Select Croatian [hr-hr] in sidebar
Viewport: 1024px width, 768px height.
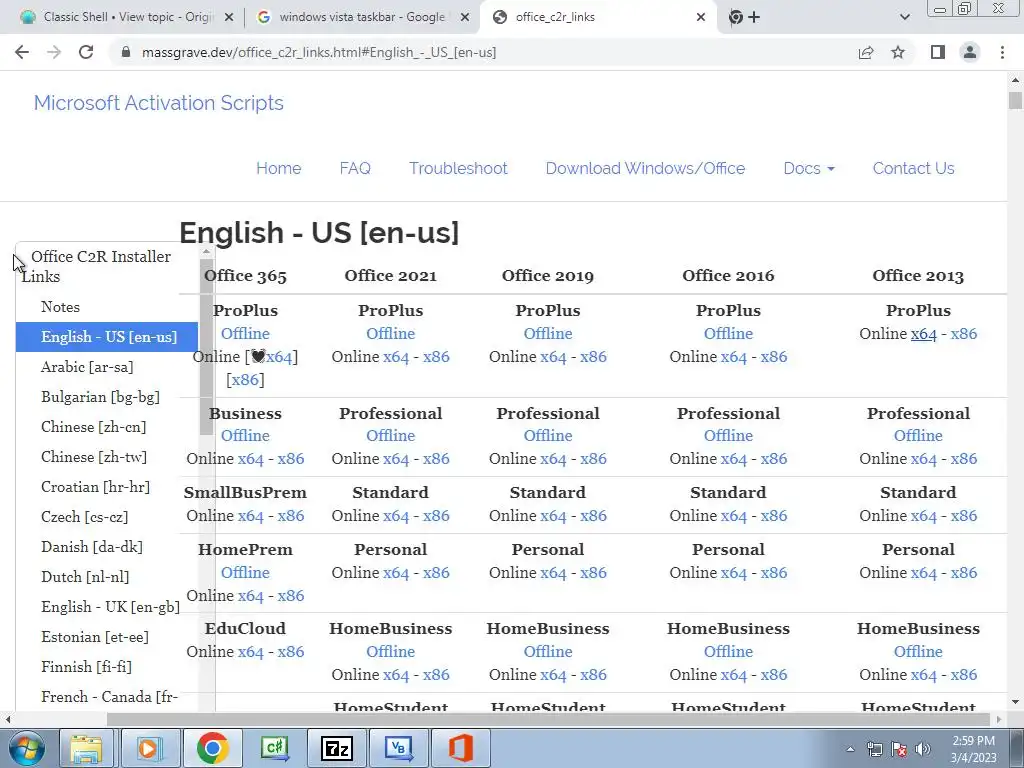pos(95,487)
